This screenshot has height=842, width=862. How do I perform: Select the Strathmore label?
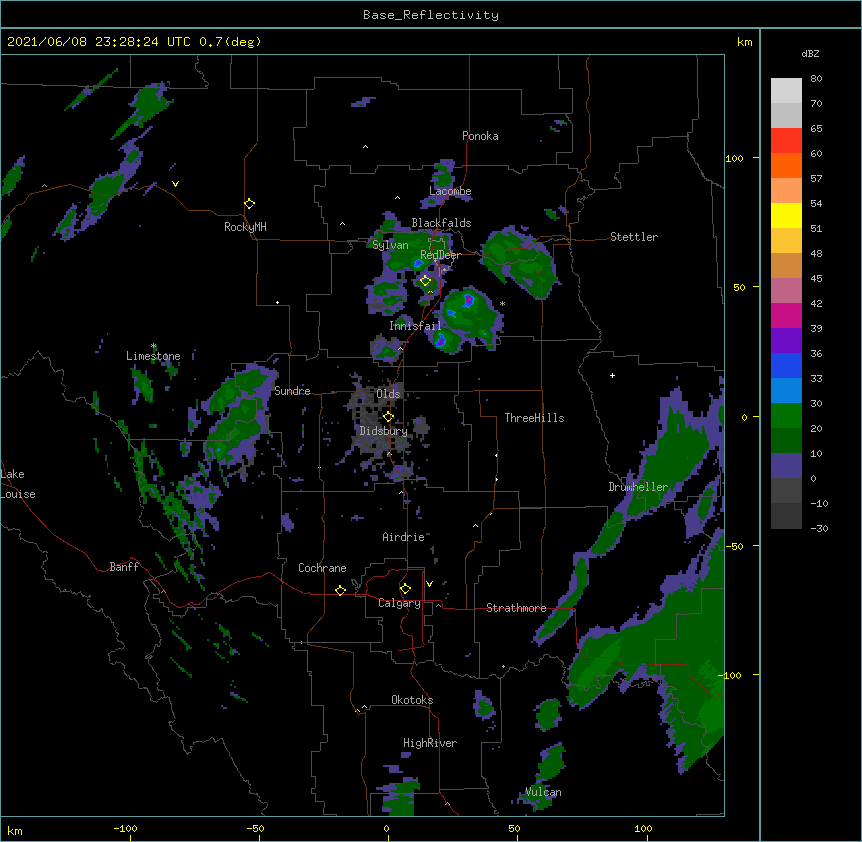pos(516,608)
